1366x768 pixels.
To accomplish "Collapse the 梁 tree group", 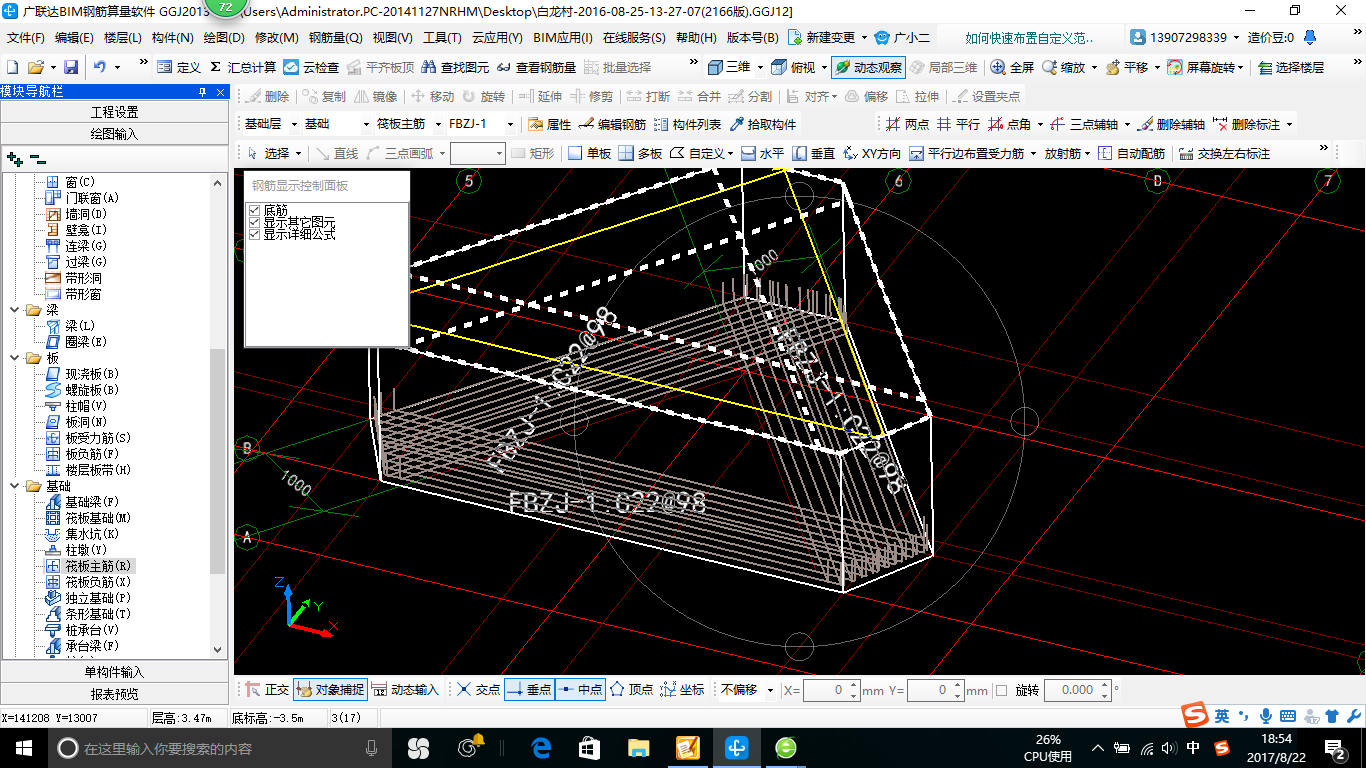I will pos(15,310).
